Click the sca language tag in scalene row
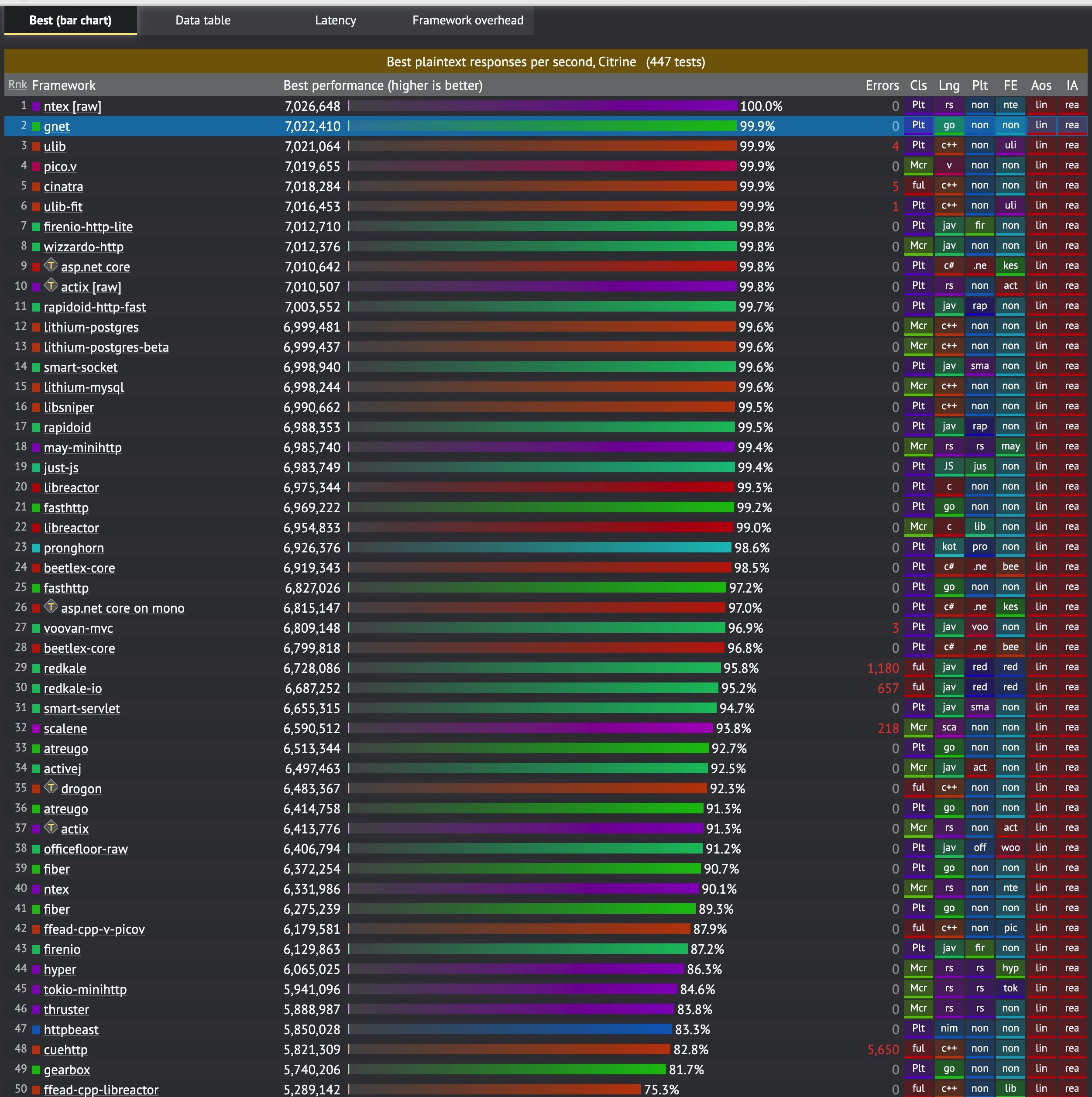 pyautogui.click(x=949, y=728)
